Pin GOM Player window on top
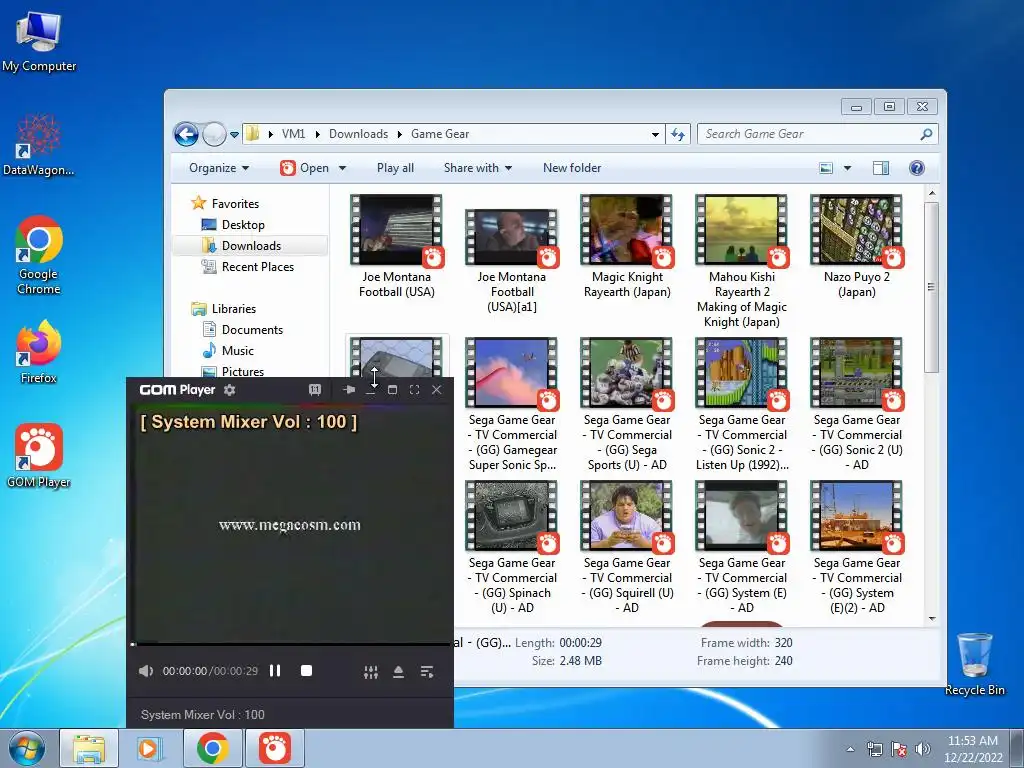The width and height of the screenshot is (1024, 768). tap(349, 390)
